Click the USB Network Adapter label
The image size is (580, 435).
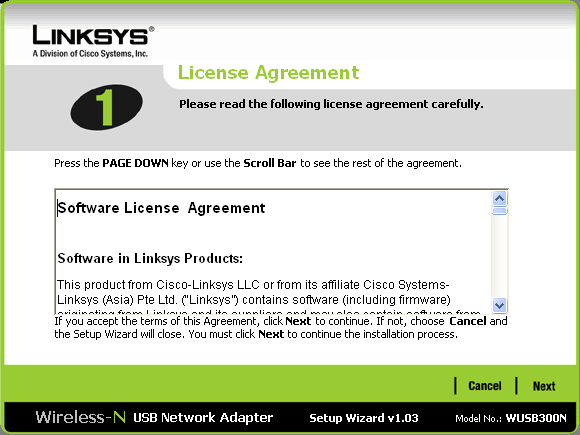(x=203, y=418)
